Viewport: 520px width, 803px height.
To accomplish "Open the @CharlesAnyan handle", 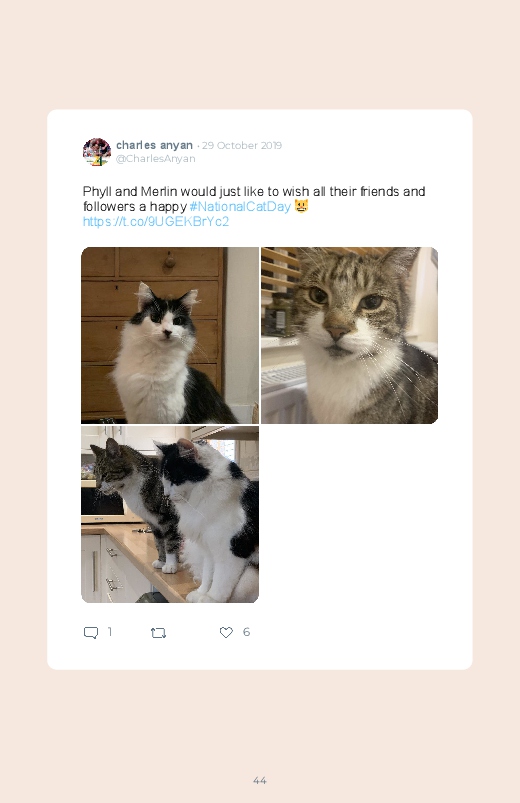I will [155, 159].
